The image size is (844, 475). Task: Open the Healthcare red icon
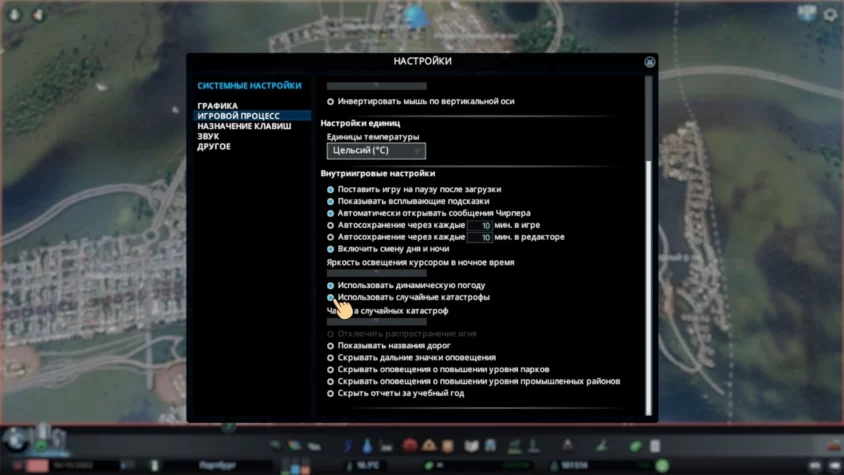coord(410,446)
